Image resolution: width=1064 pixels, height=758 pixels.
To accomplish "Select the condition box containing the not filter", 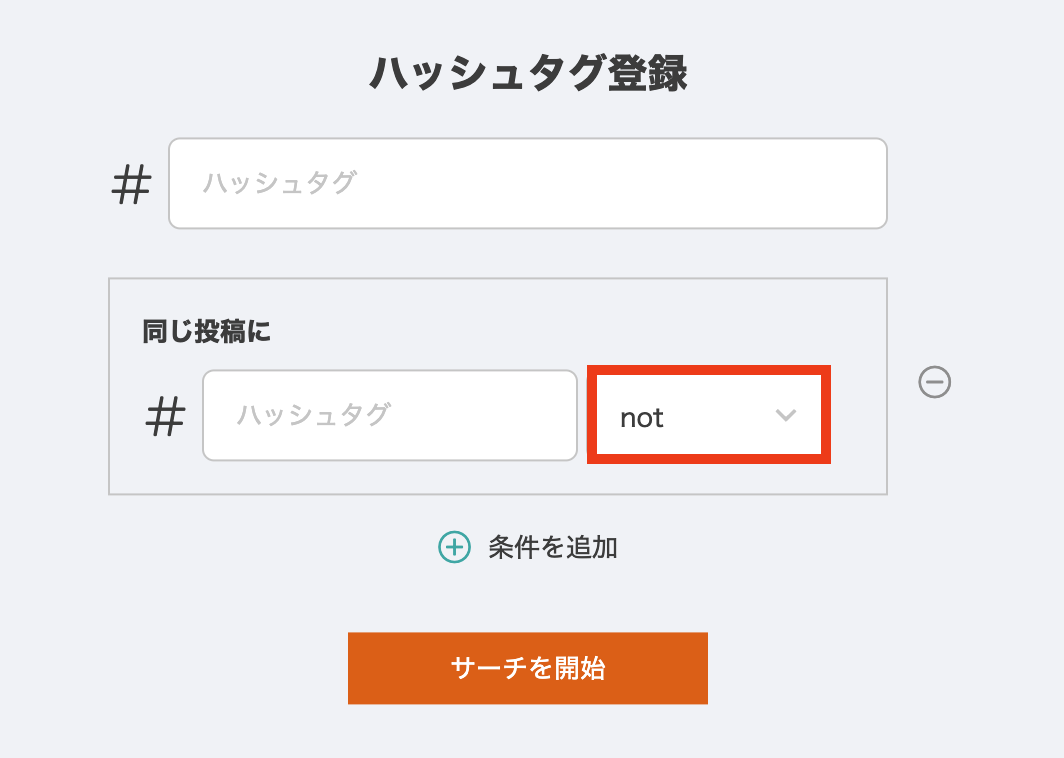I will (x=498, y=385).
